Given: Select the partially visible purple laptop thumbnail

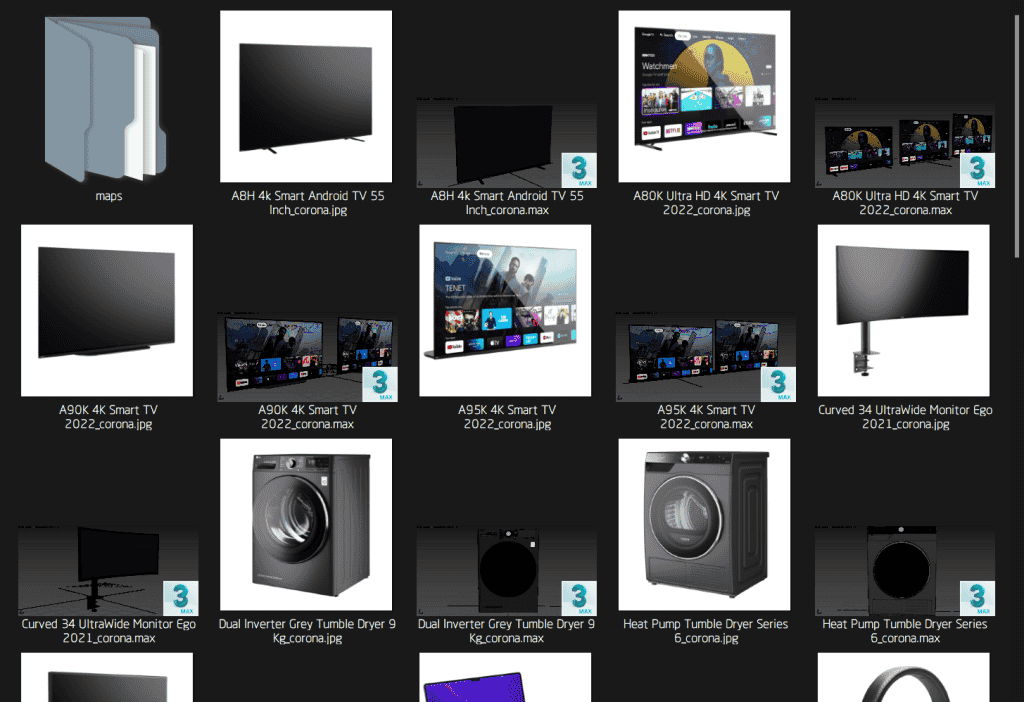Looking at the screenshot, I should [505, 677].
